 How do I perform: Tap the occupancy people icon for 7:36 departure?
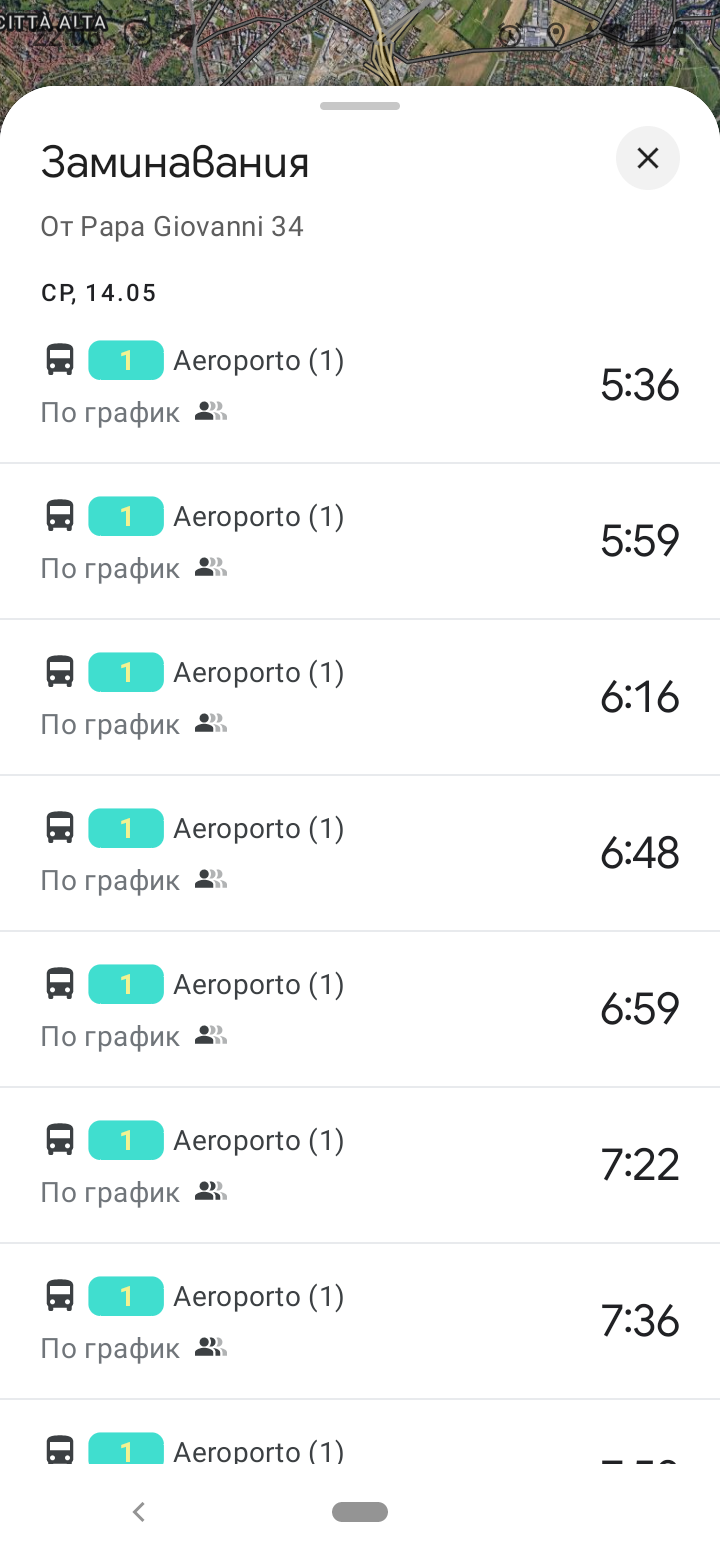(211, 1348)
